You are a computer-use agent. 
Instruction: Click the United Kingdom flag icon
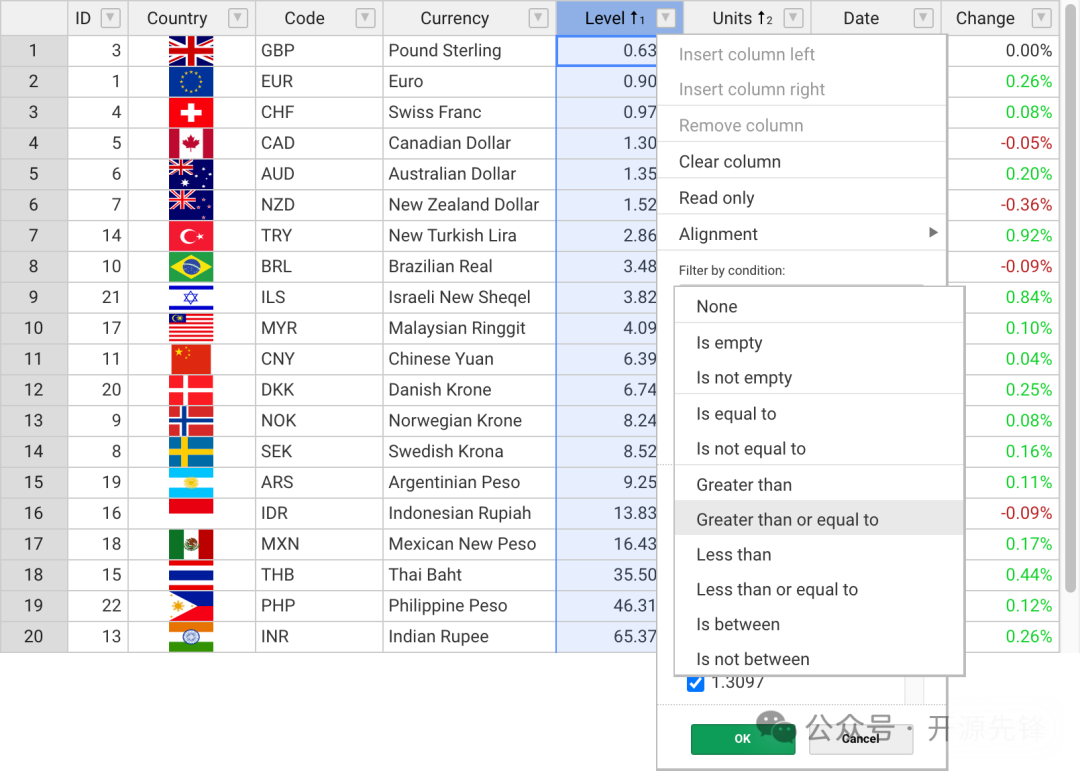click(191, 51)
